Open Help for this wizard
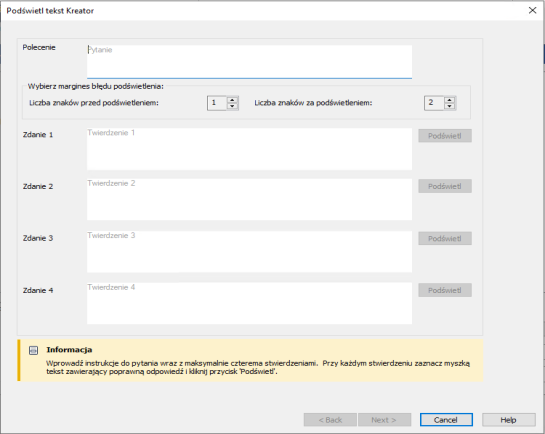The width and height of the screenshot is (545, 434). click(x=509, y=420)
